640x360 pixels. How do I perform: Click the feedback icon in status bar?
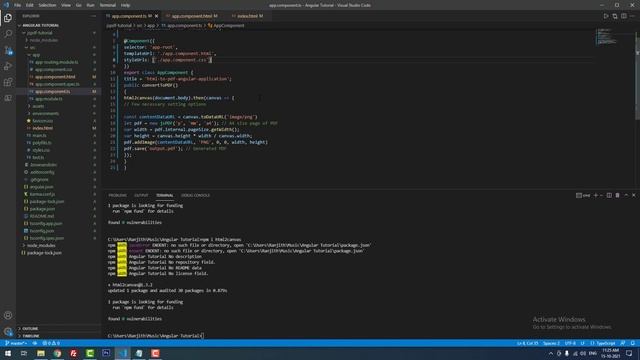[x=623, y=343]
